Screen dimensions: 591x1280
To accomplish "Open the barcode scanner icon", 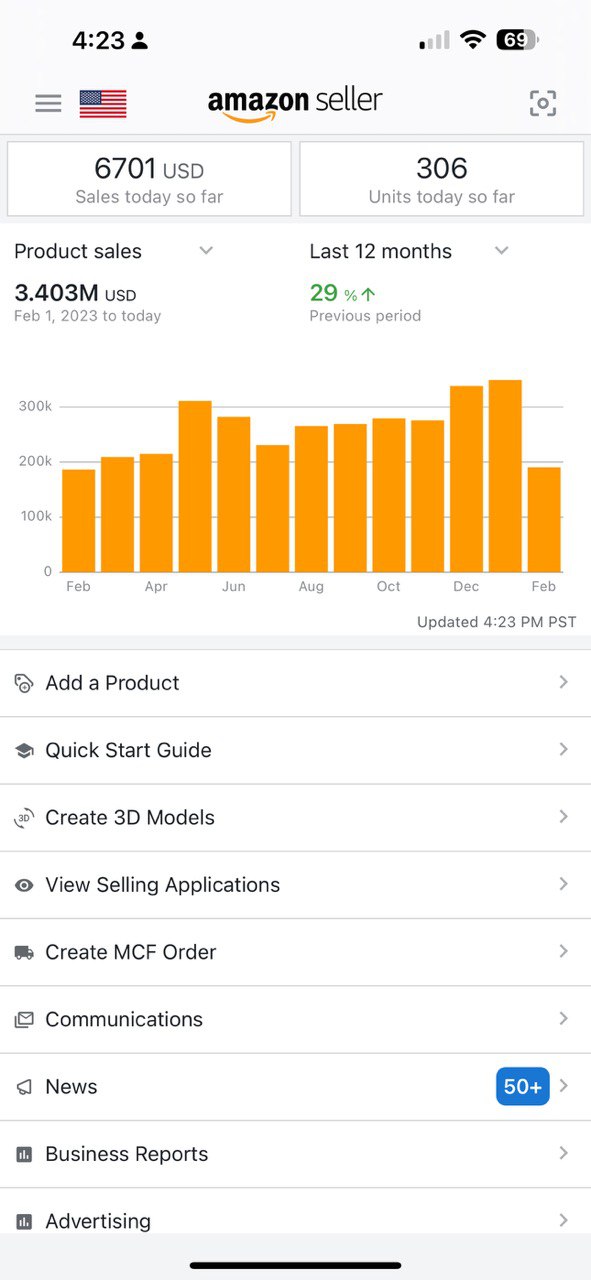I will tap(543, 103).
